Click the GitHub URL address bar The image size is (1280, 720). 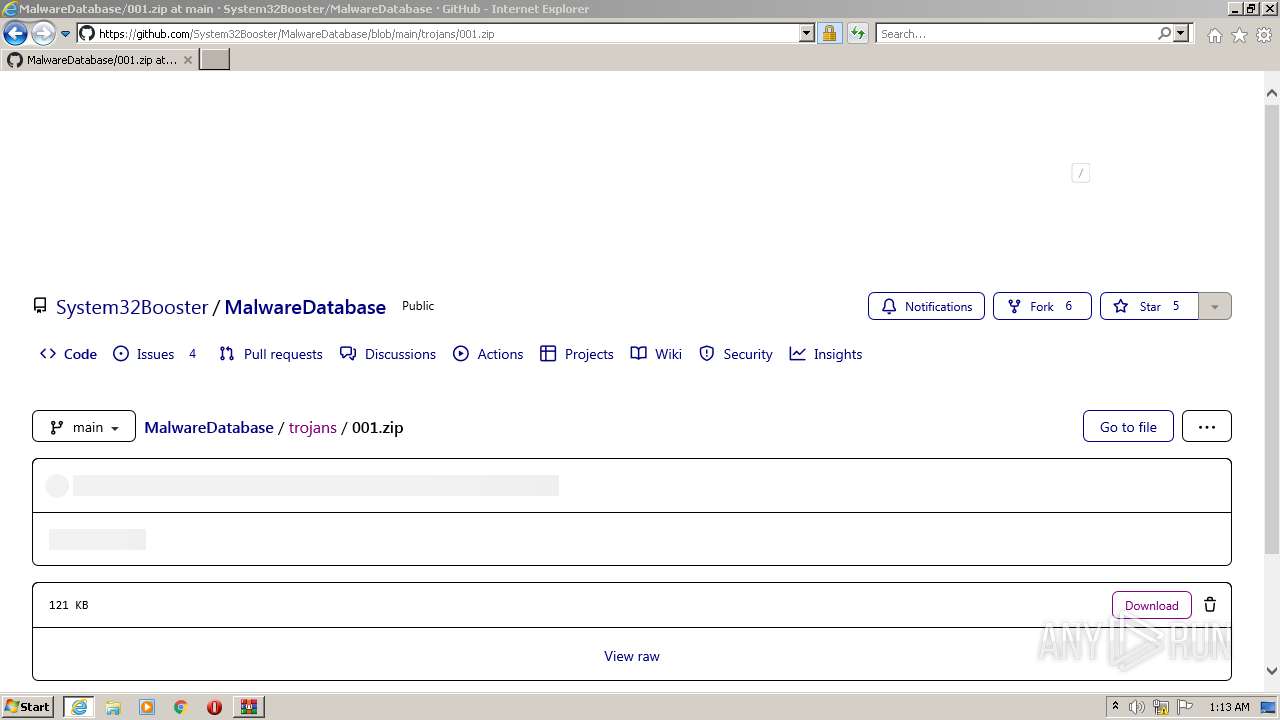coord(438,34)
